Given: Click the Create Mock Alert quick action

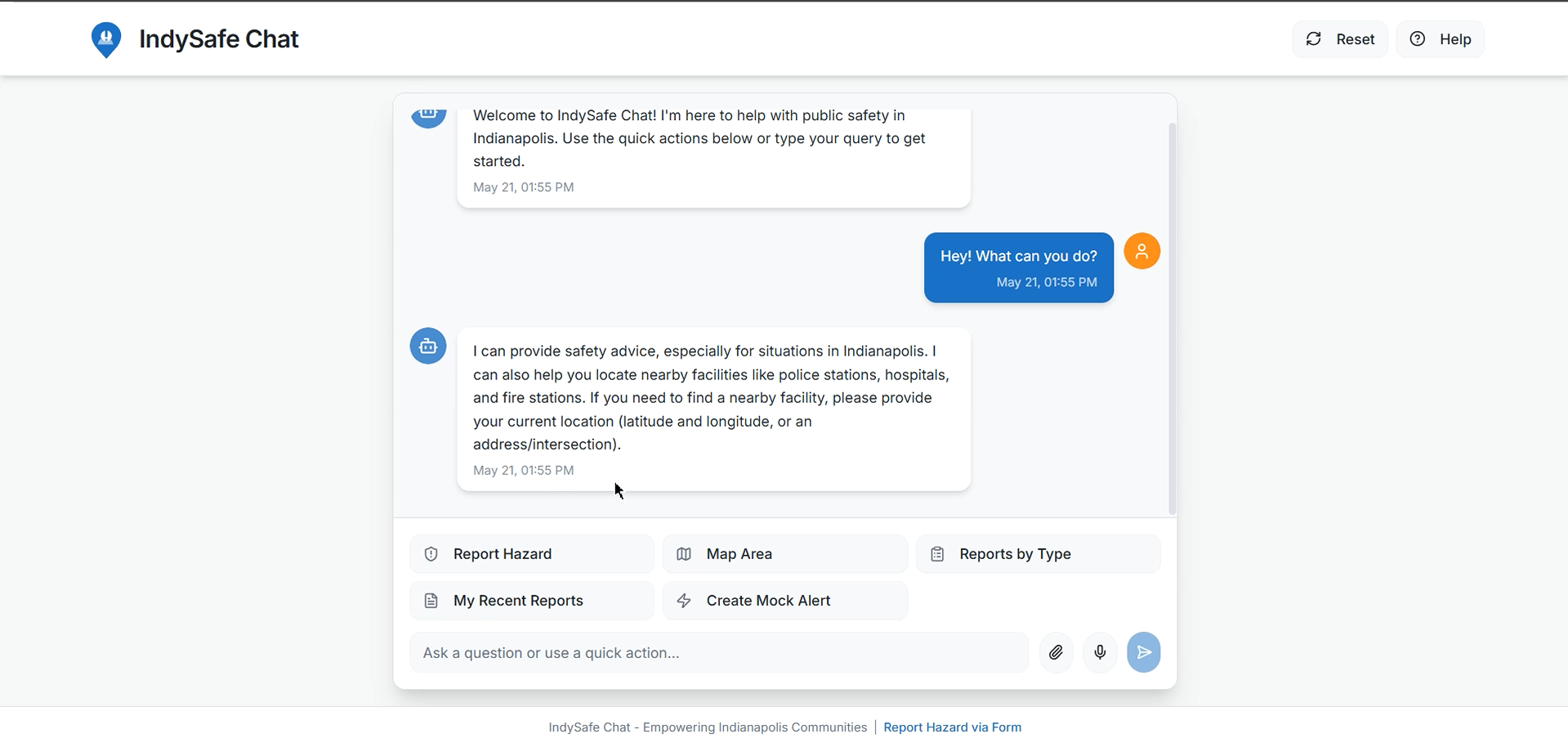Looking at the screenshot, I should tap(785, 601).
